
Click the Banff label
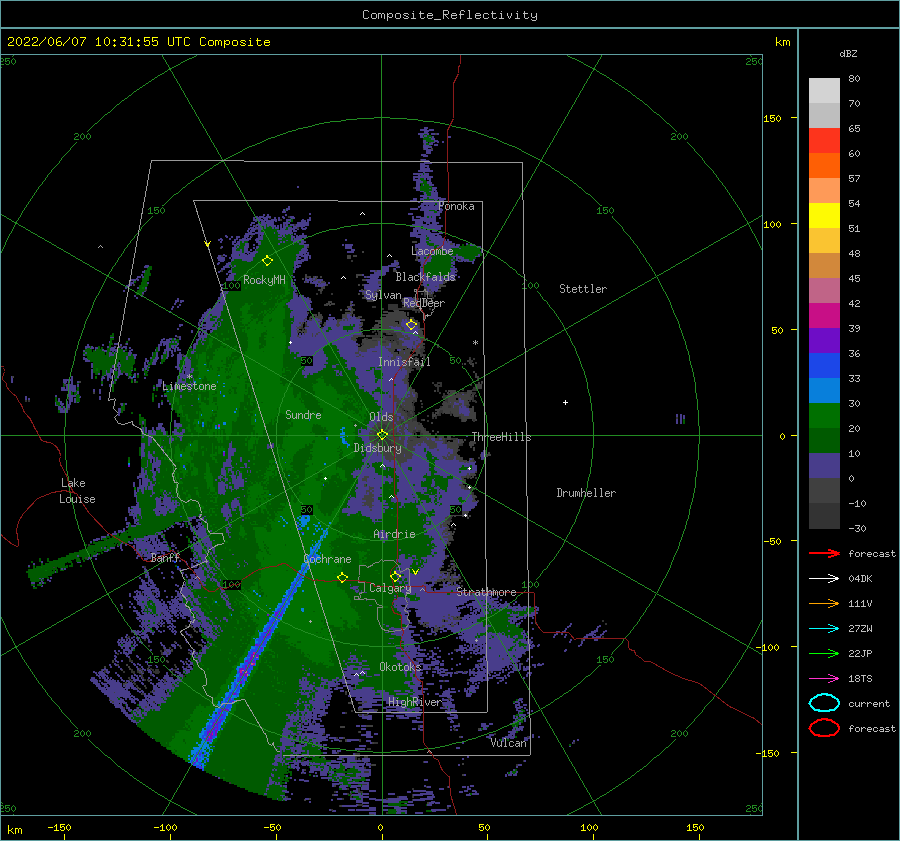pyautogui.click(x=165, y=557)
